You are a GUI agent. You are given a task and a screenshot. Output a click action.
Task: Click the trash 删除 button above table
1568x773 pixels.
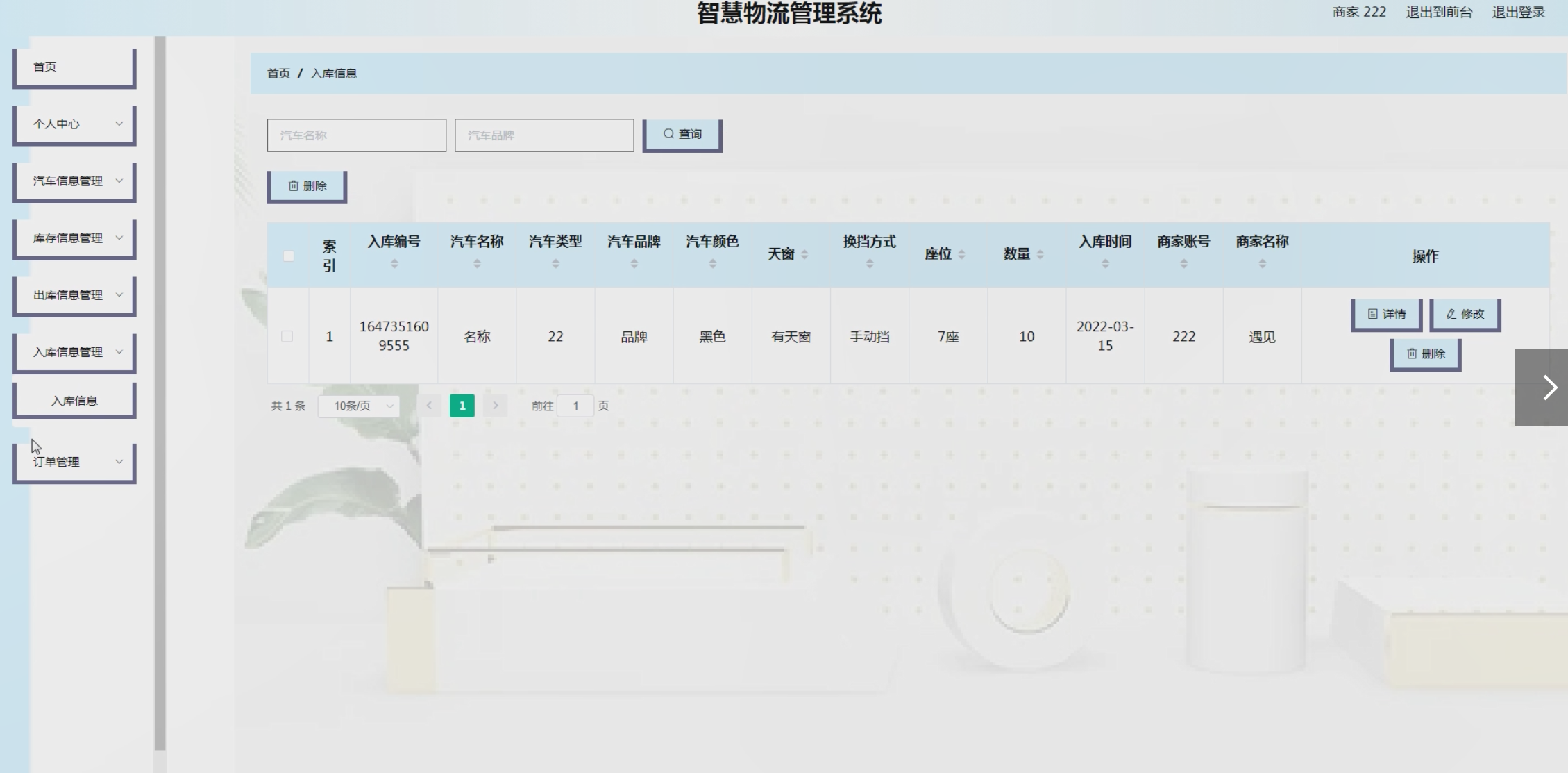(x=307, y=186)
